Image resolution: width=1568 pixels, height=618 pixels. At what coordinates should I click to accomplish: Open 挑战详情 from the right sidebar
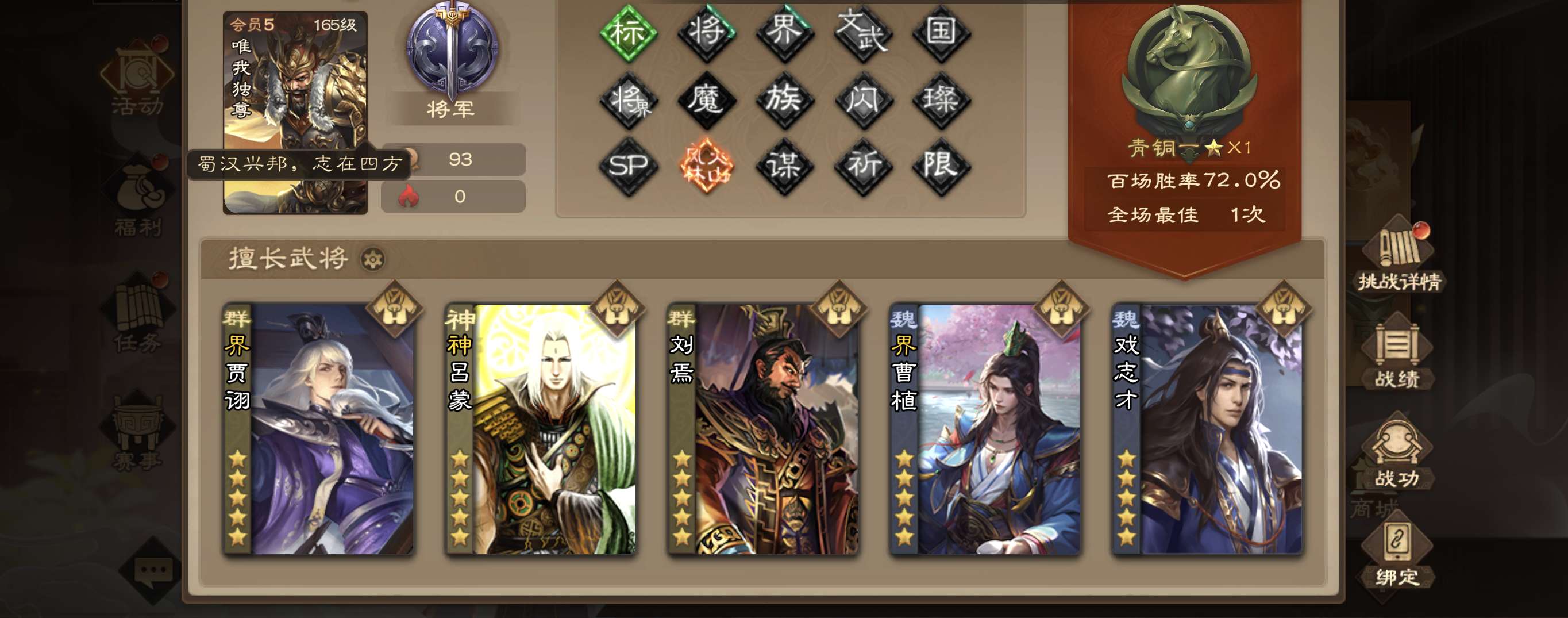1398,256
